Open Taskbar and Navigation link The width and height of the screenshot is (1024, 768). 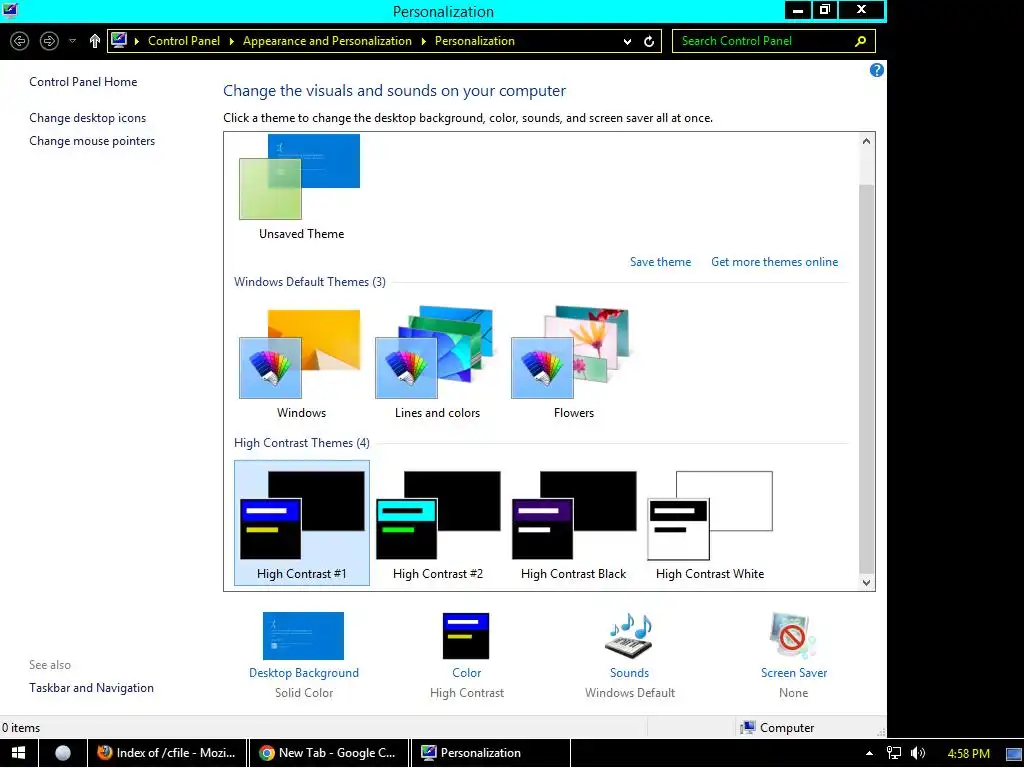91,688
